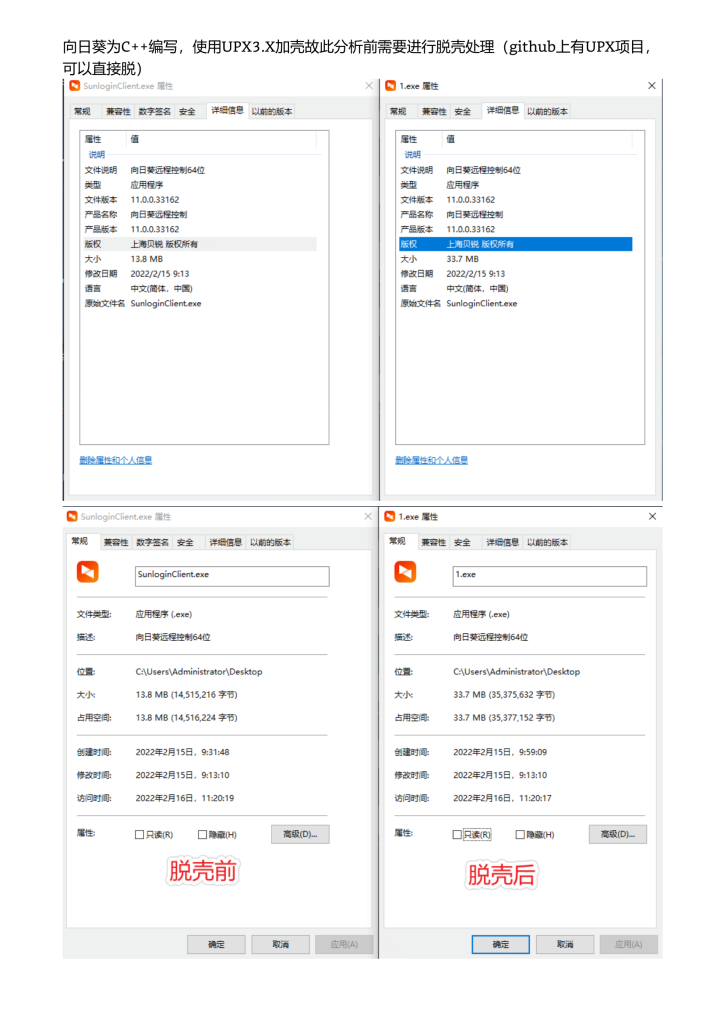
Task: Toggle 只读(R) checkbox in SunloginClient.exe window
Action: click(x=139, y=835)
